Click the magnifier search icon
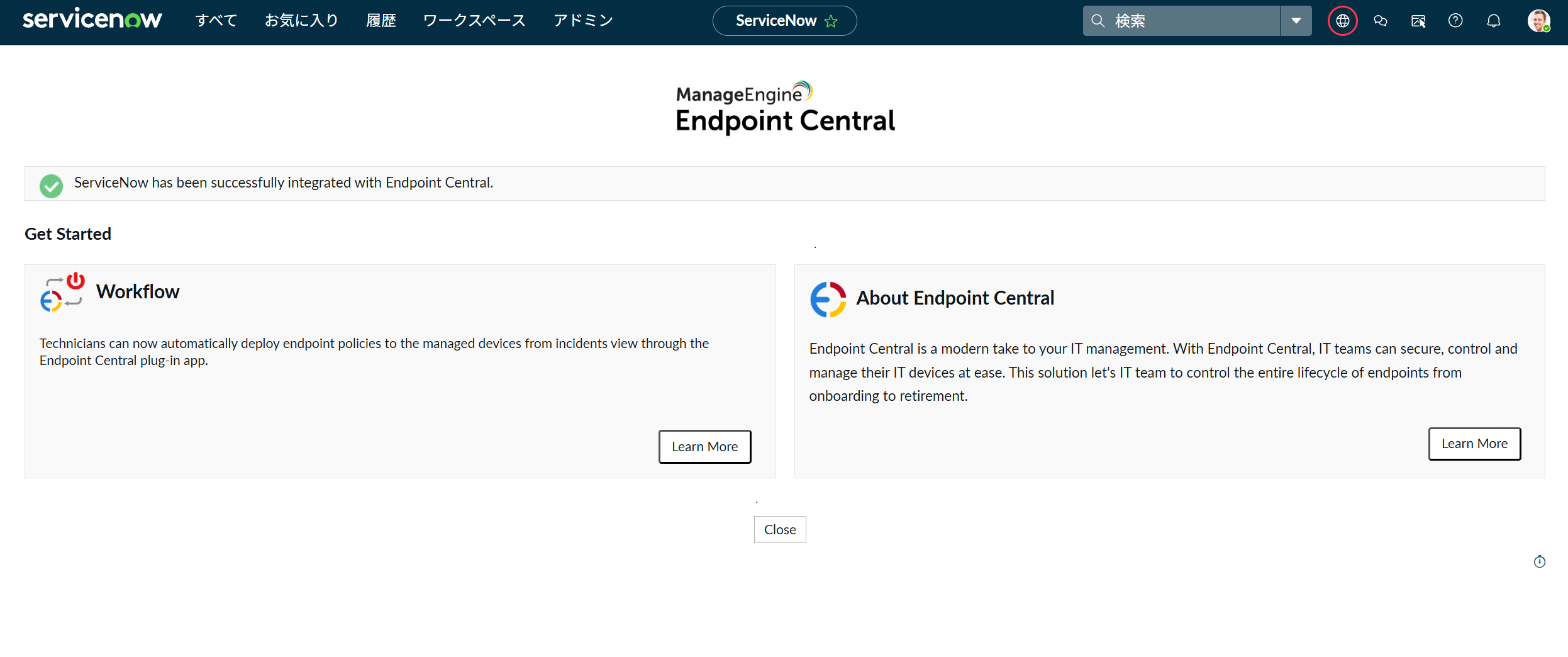 pos(1098,21)
